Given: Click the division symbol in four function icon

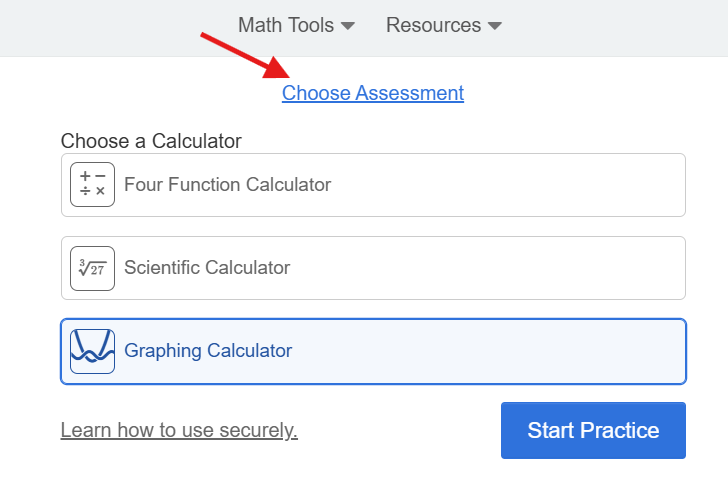Looking at the screenshot, I should tap(85, 191).
